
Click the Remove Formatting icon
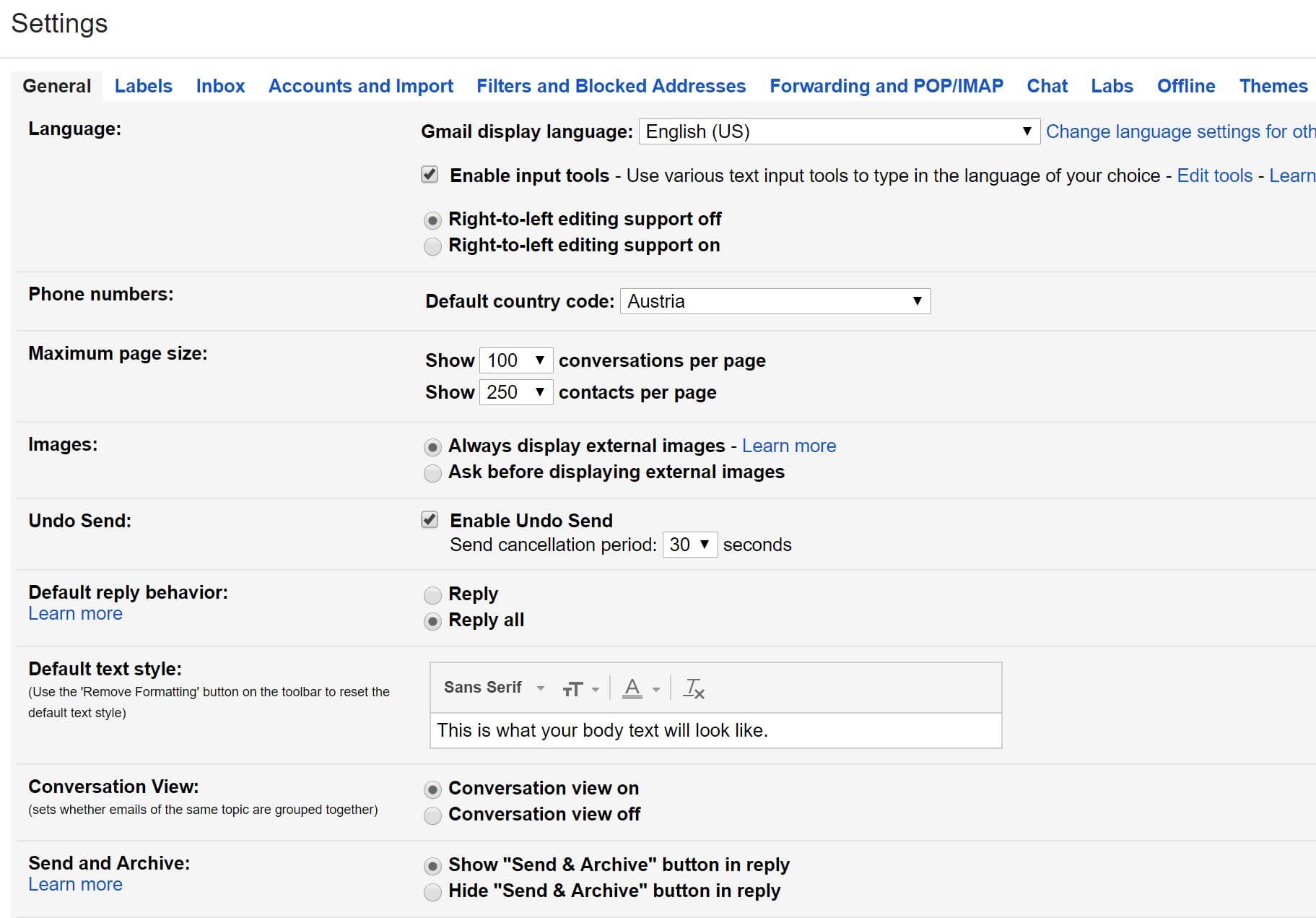[693, 688]
